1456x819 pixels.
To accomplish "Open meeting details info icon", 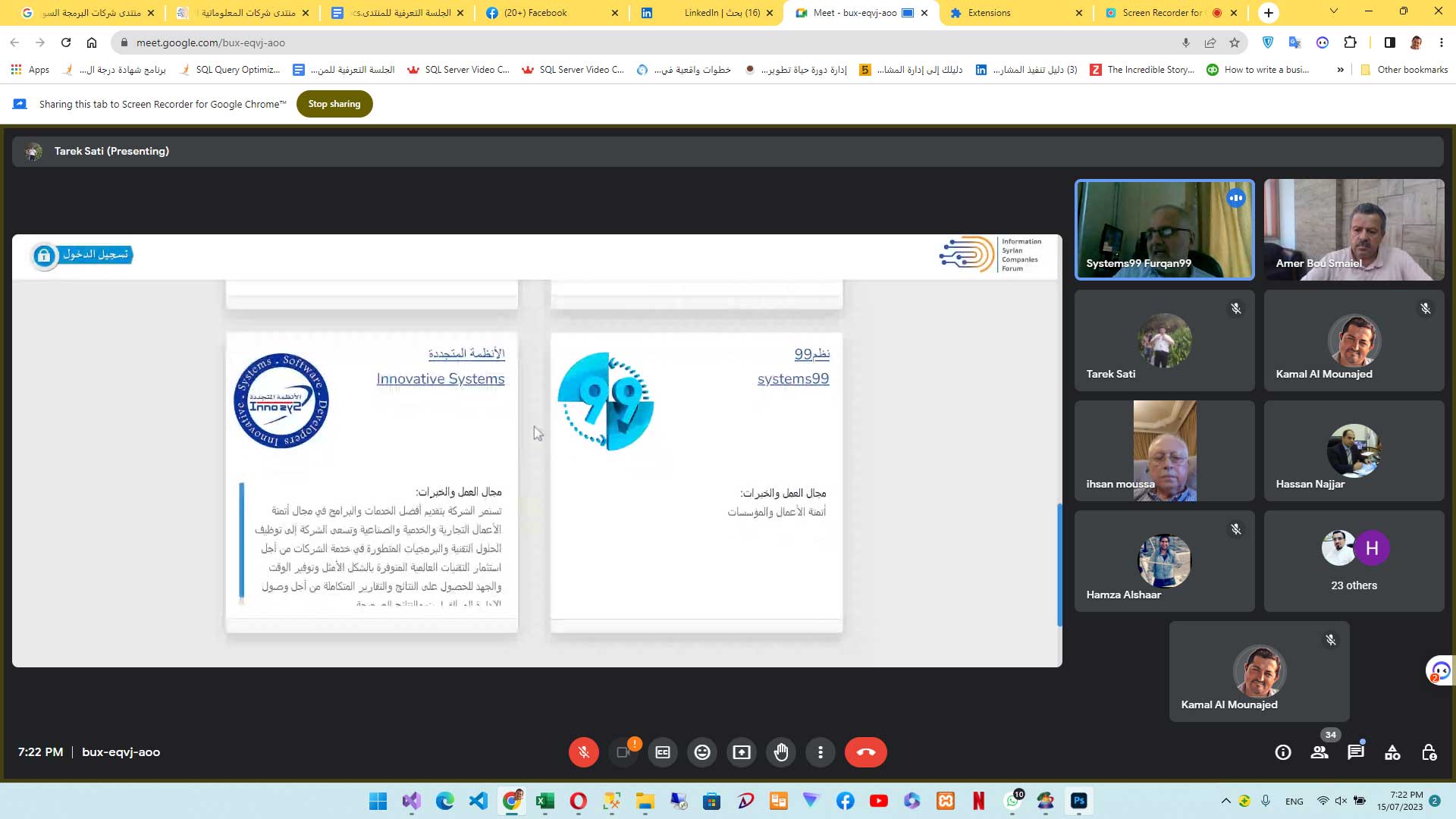I will point(1283,752).
